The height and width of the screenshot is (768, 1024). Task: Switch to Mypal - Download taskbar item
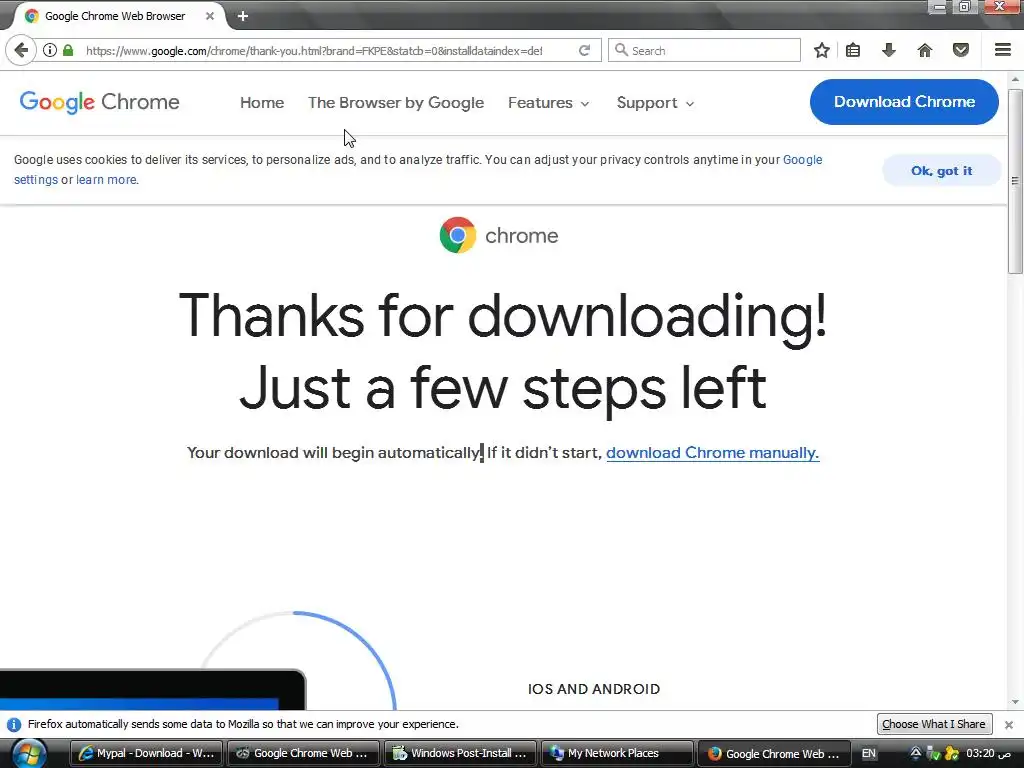click(146, 754)
